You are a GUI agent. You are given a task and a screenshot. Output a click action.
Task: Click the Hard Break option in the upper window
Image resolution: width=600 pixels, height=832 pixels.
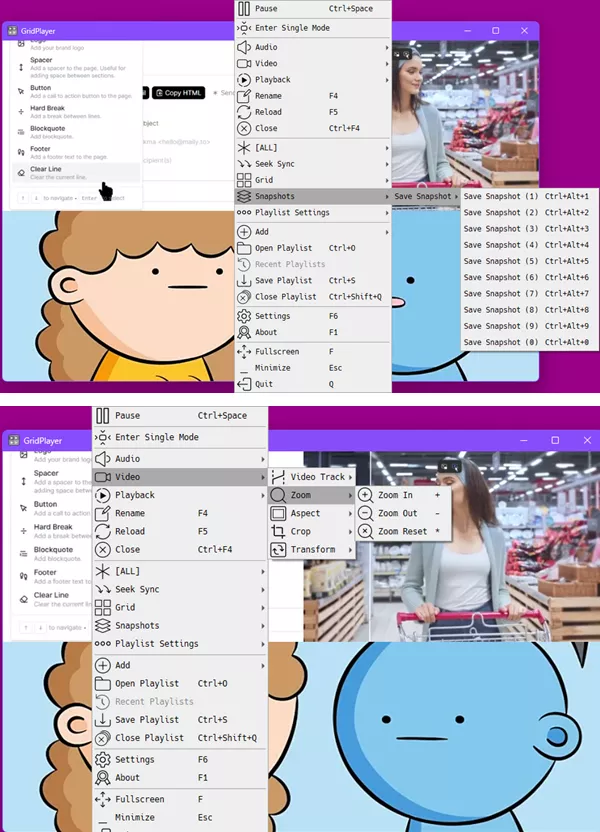click(76, 111)
